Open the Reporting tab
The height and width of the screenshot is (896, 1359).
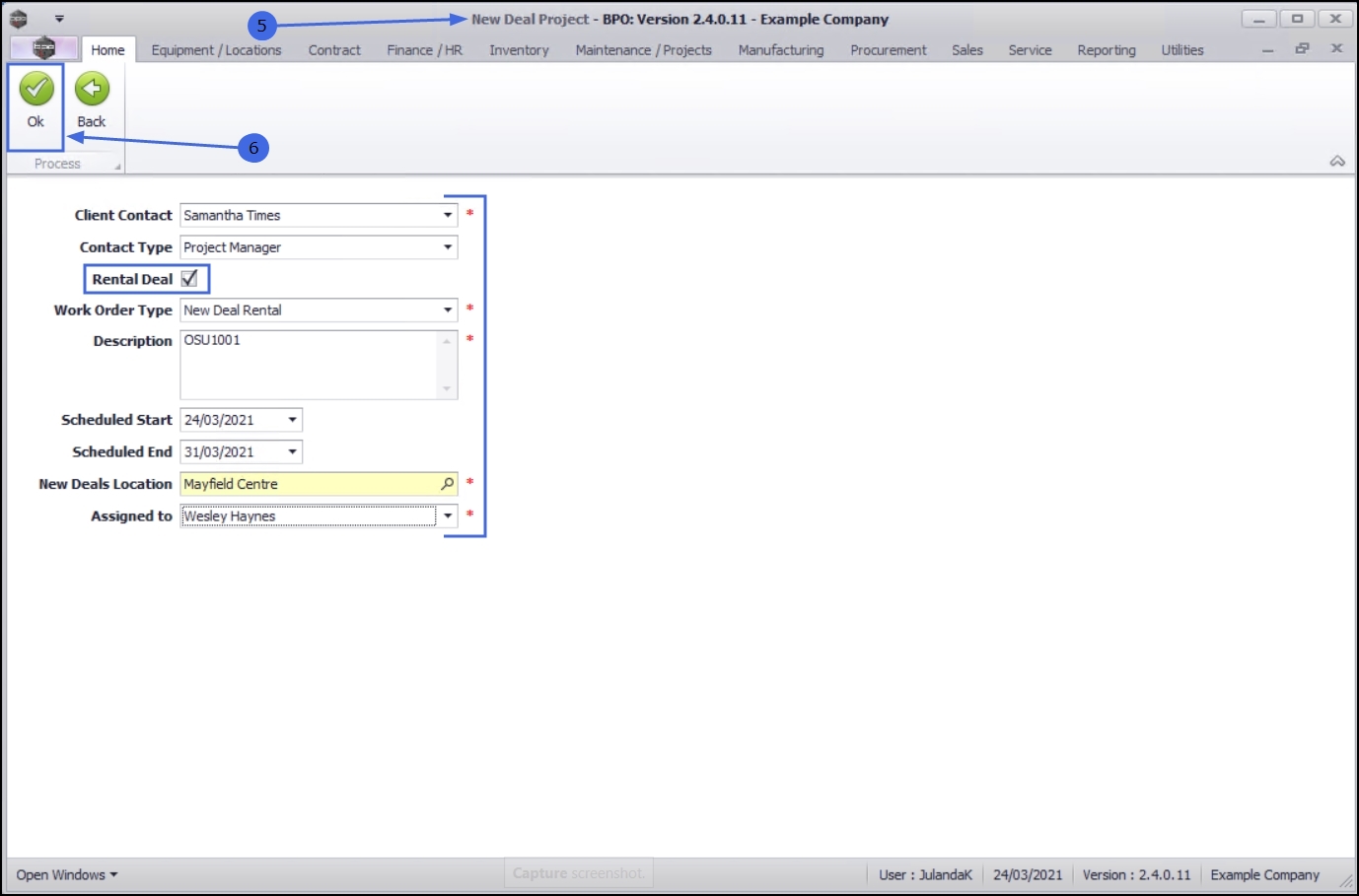click(1107, 50)
